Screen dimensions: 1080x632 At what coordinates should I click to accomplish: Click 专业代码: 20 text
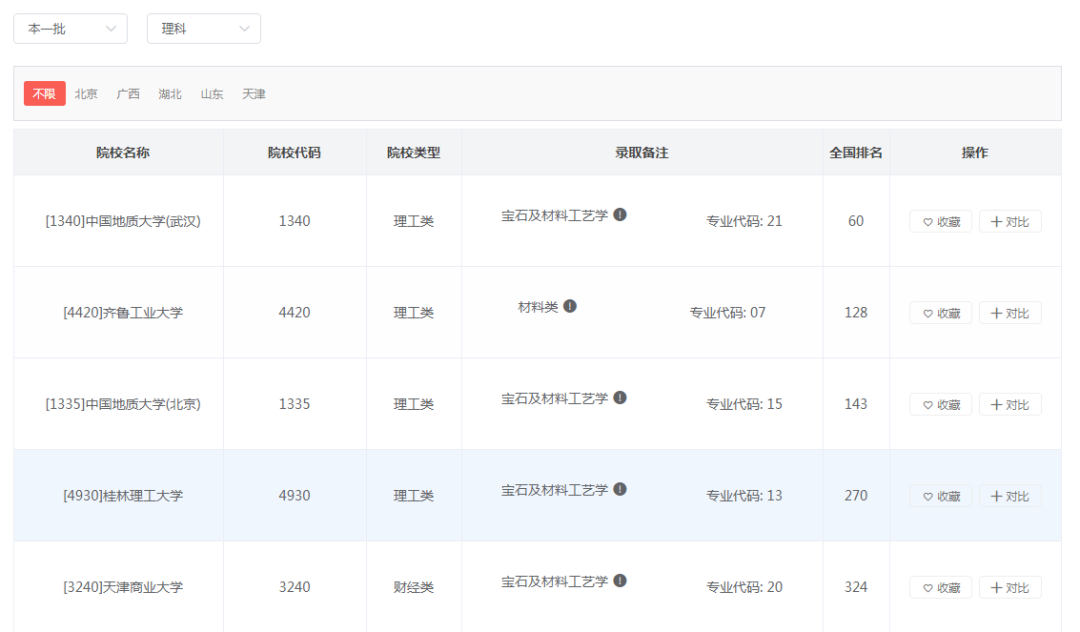[744, 587]
